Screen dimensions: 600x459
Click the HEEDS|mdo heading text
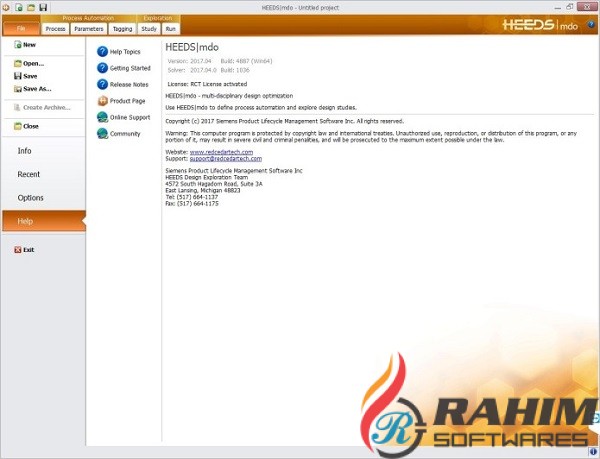[x=192, y=47]
